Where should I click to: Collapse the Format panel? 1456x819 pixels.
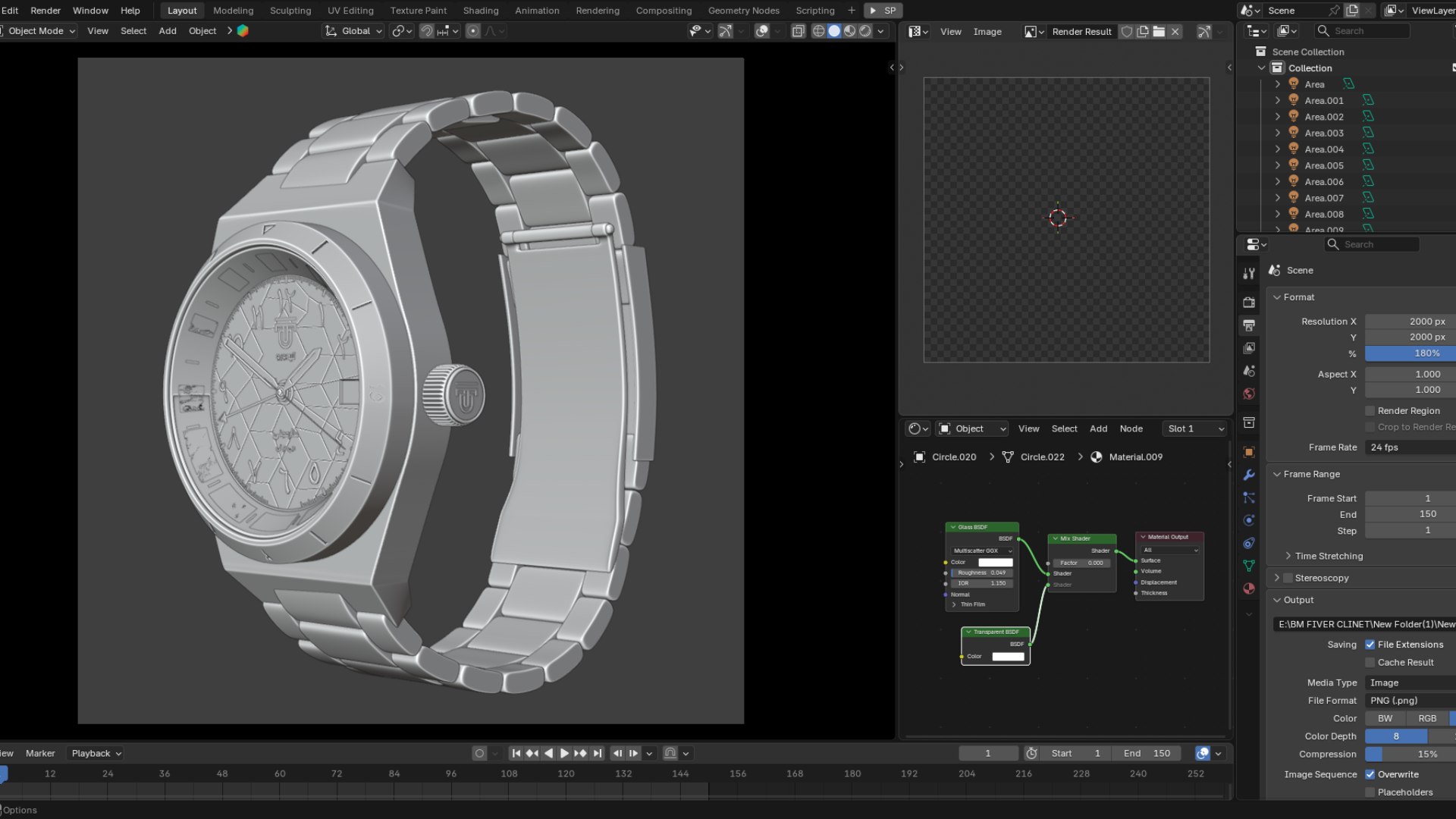click(1277, 297)
